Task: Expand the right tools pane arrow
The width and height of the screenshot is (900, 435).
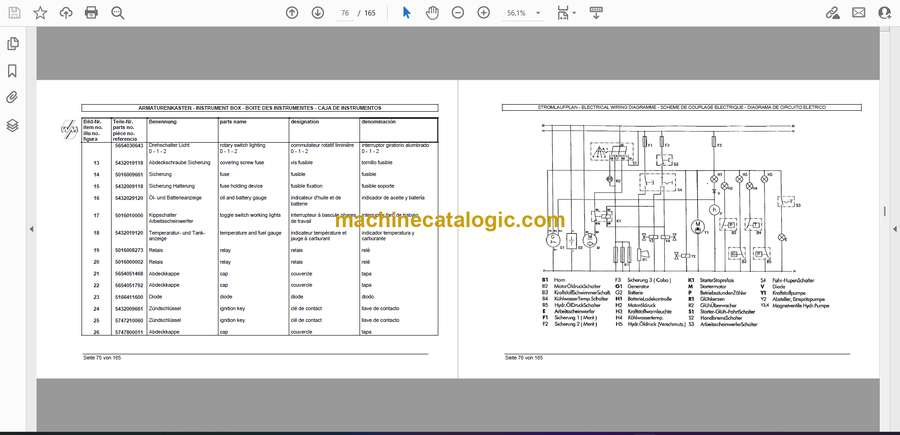Action: 894,229
